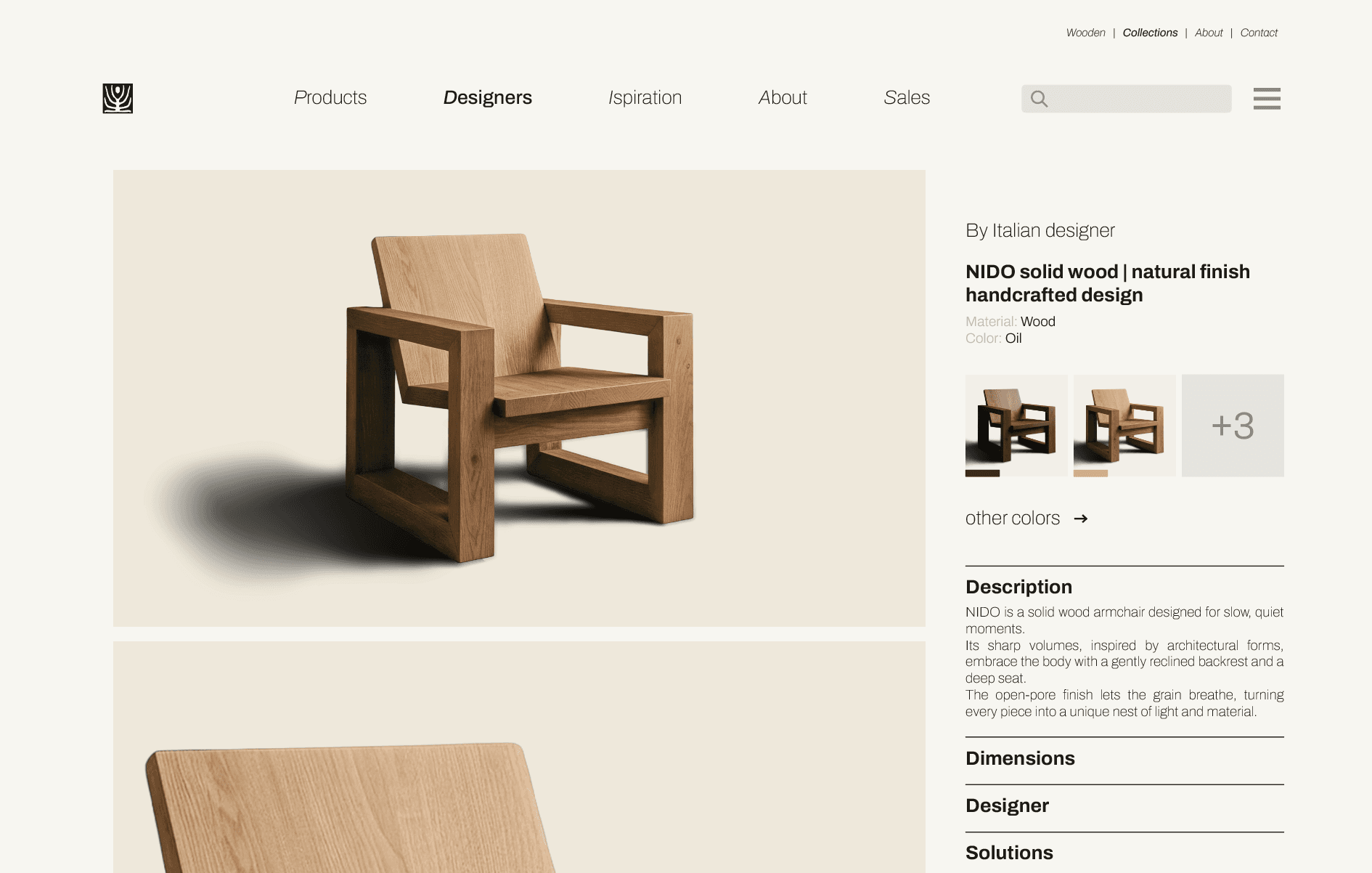
Task: Click the arrow next to other colors
Action: coord(1081,518)
